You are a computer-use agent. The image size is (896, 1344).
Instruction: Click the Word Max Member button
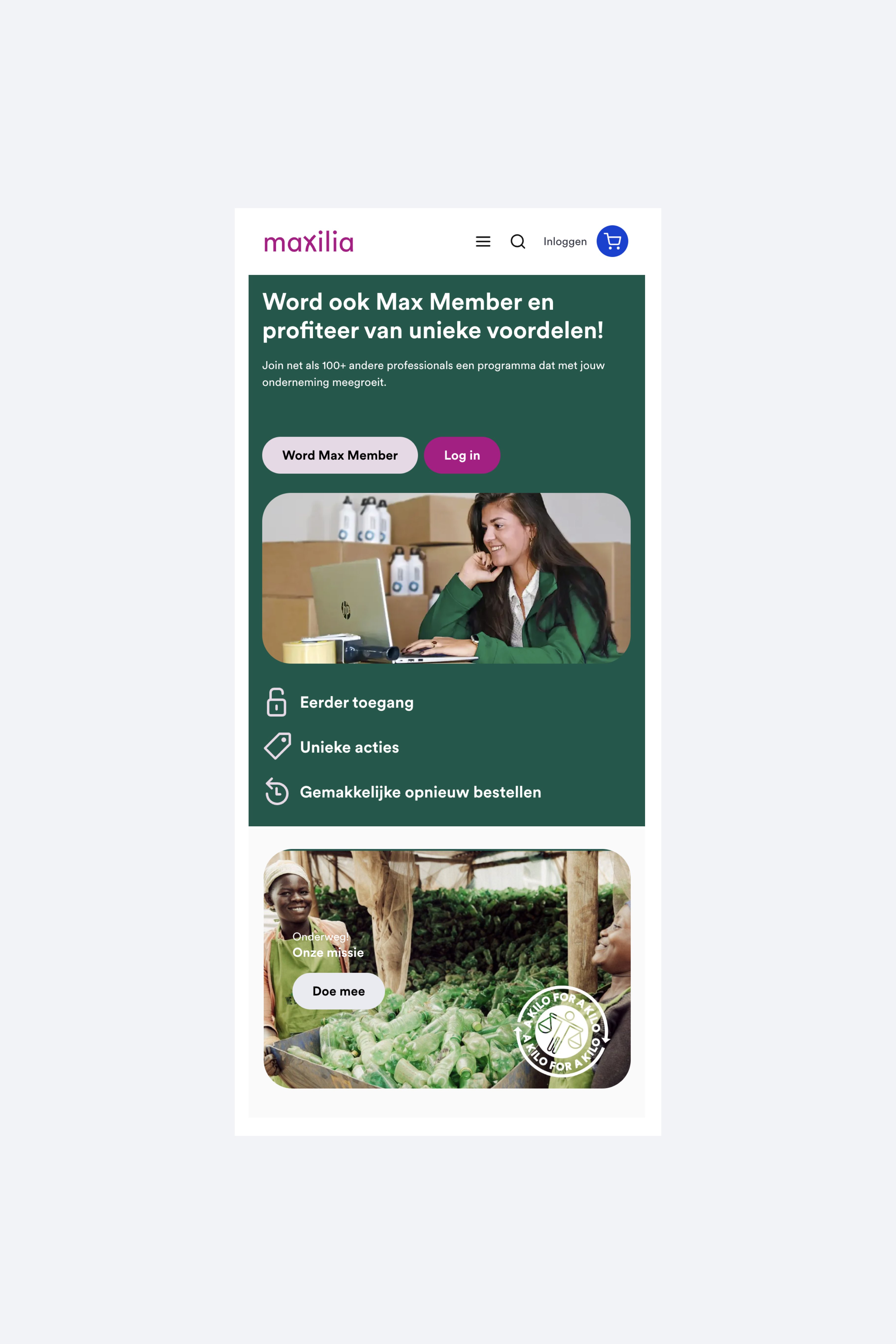coord(340,455)
